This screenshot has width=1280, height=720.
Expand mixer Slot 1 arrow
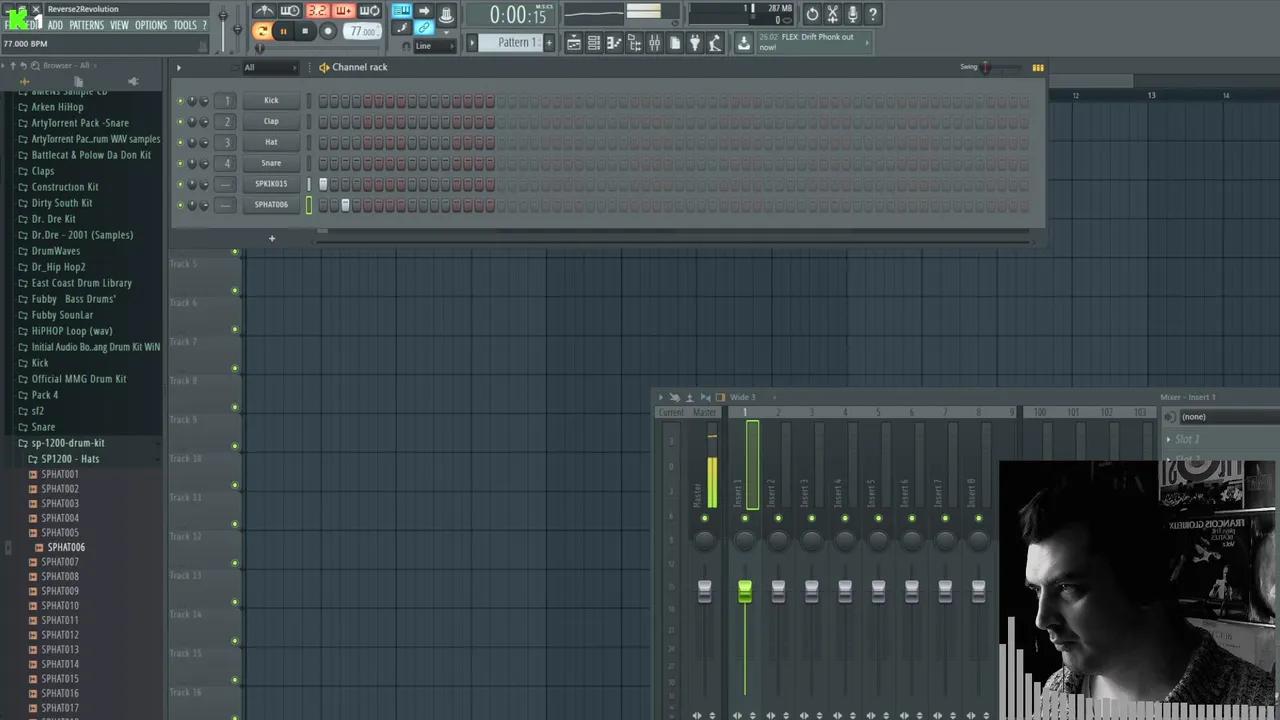point(1168,439)
